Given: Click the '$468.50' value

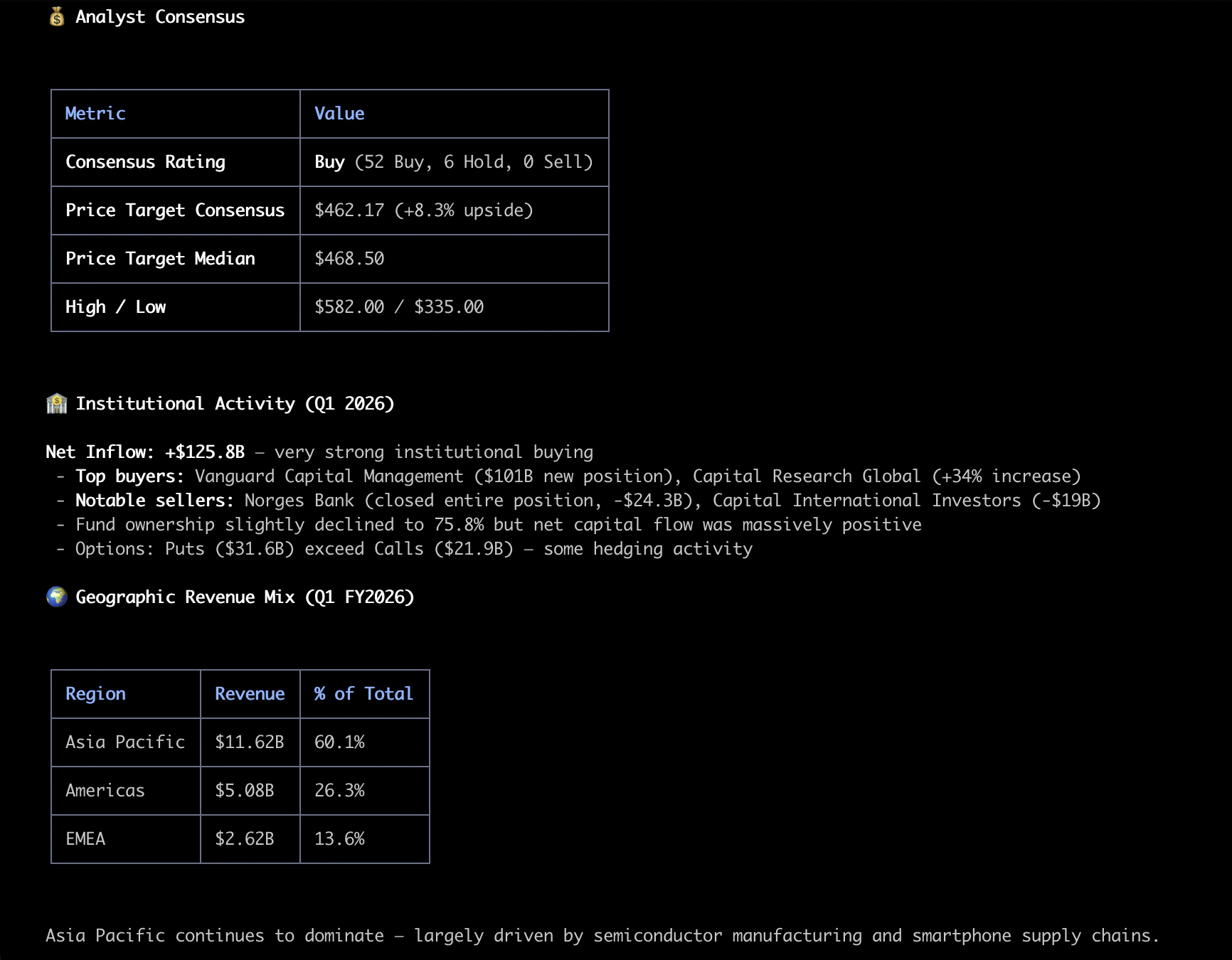Looking at the screenshot, I should (x=349, y=259).
